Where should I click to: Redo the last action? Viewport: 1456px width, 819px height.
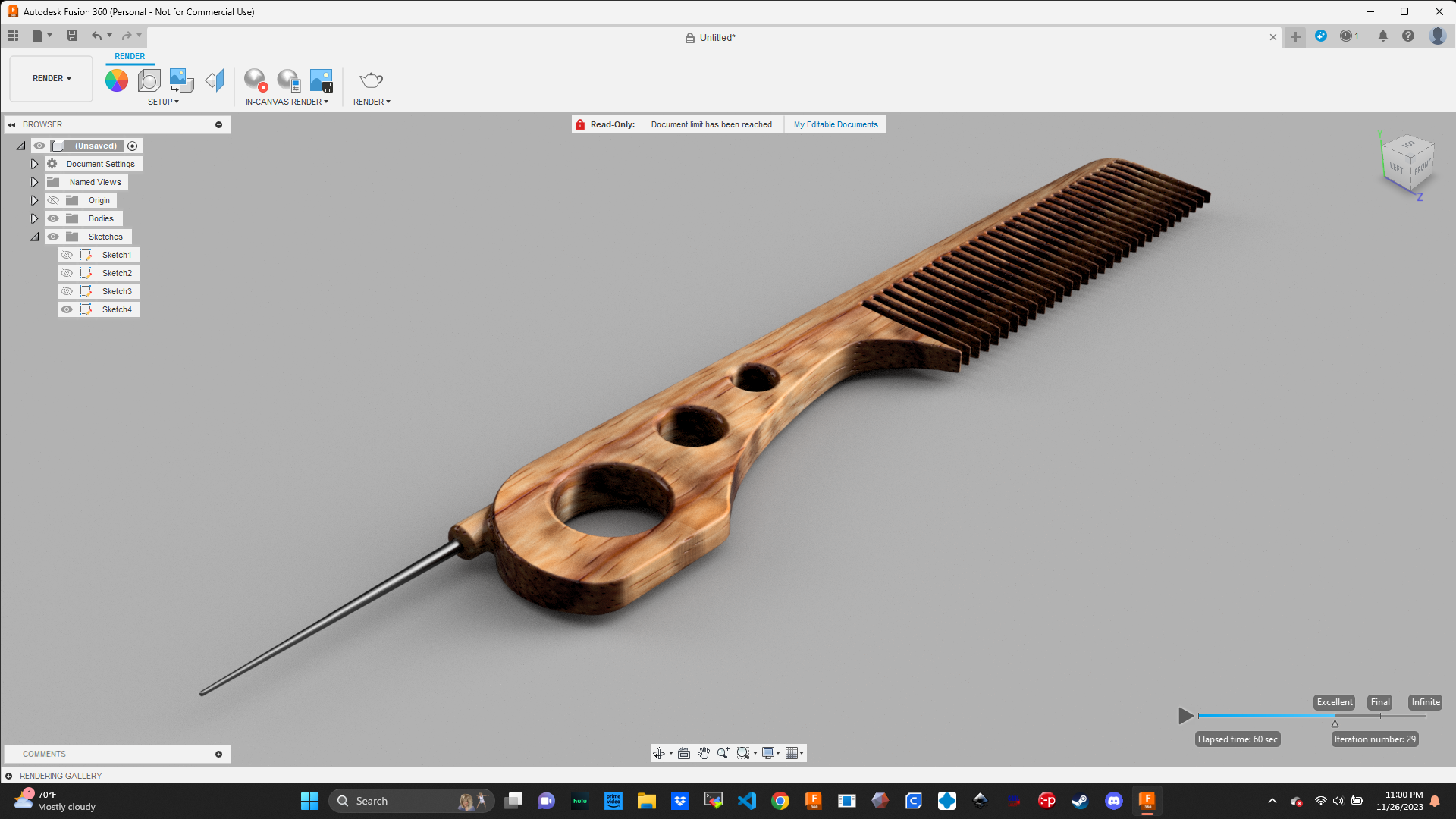click(127, 36)
